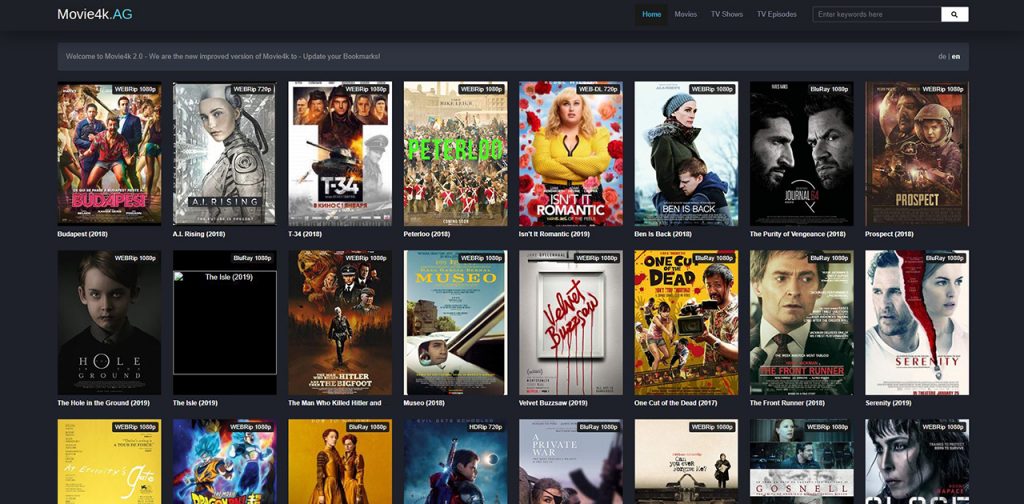Open the Budapest movie poster

pos(109,153)
